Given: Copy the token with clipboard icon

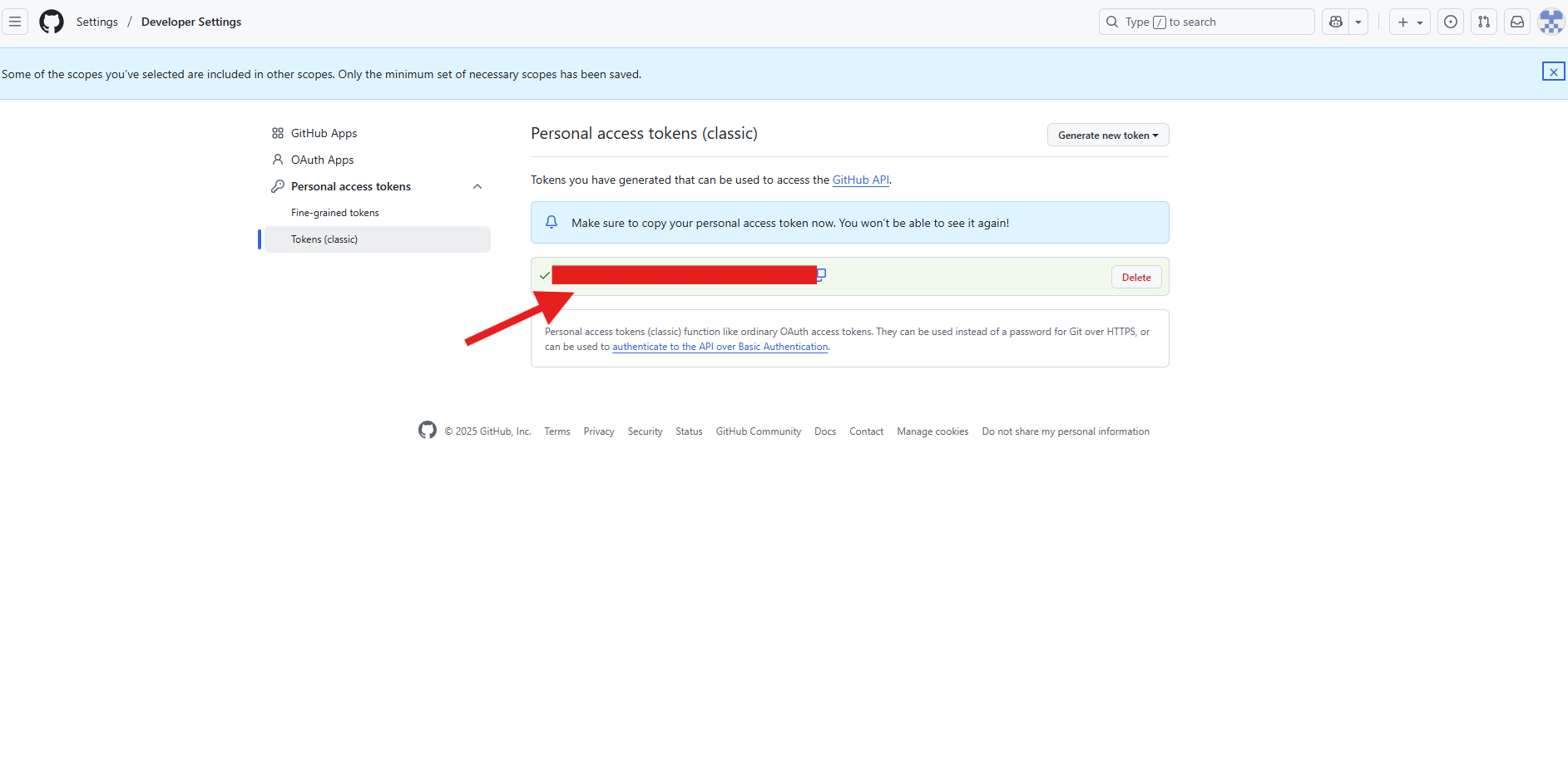Looking at the screenshot, I should pos(821,274).
